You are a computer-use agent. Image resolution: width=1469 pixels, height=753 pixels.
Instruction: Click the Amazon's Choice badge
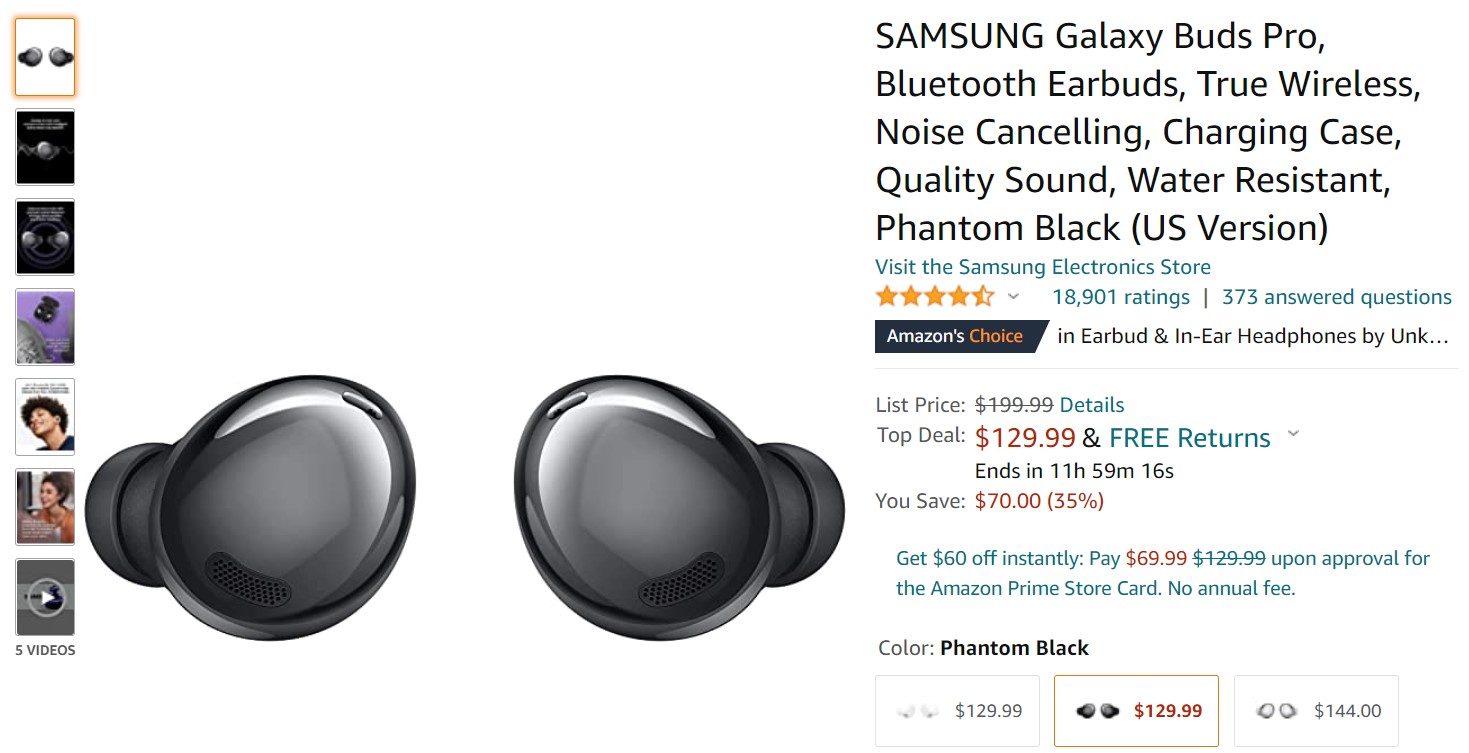point(956,336)
